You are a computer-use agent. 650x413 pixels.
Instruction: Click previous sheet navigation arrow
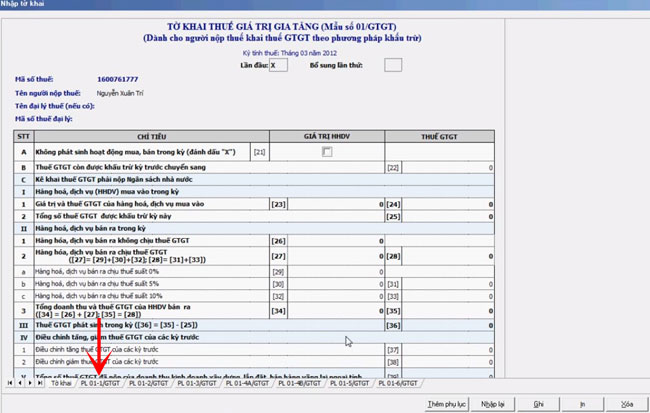click(19, 383)
